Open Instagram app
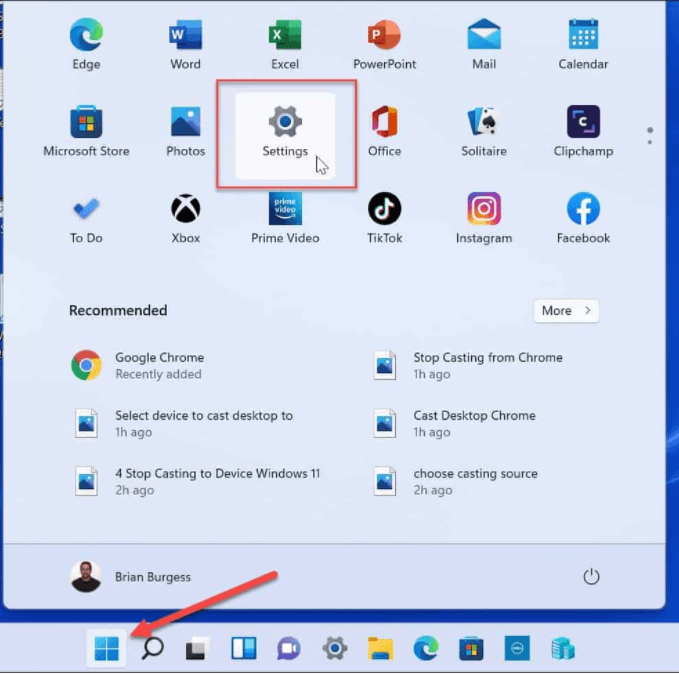This screenshot has height=674, width=679. pos(484,218)
